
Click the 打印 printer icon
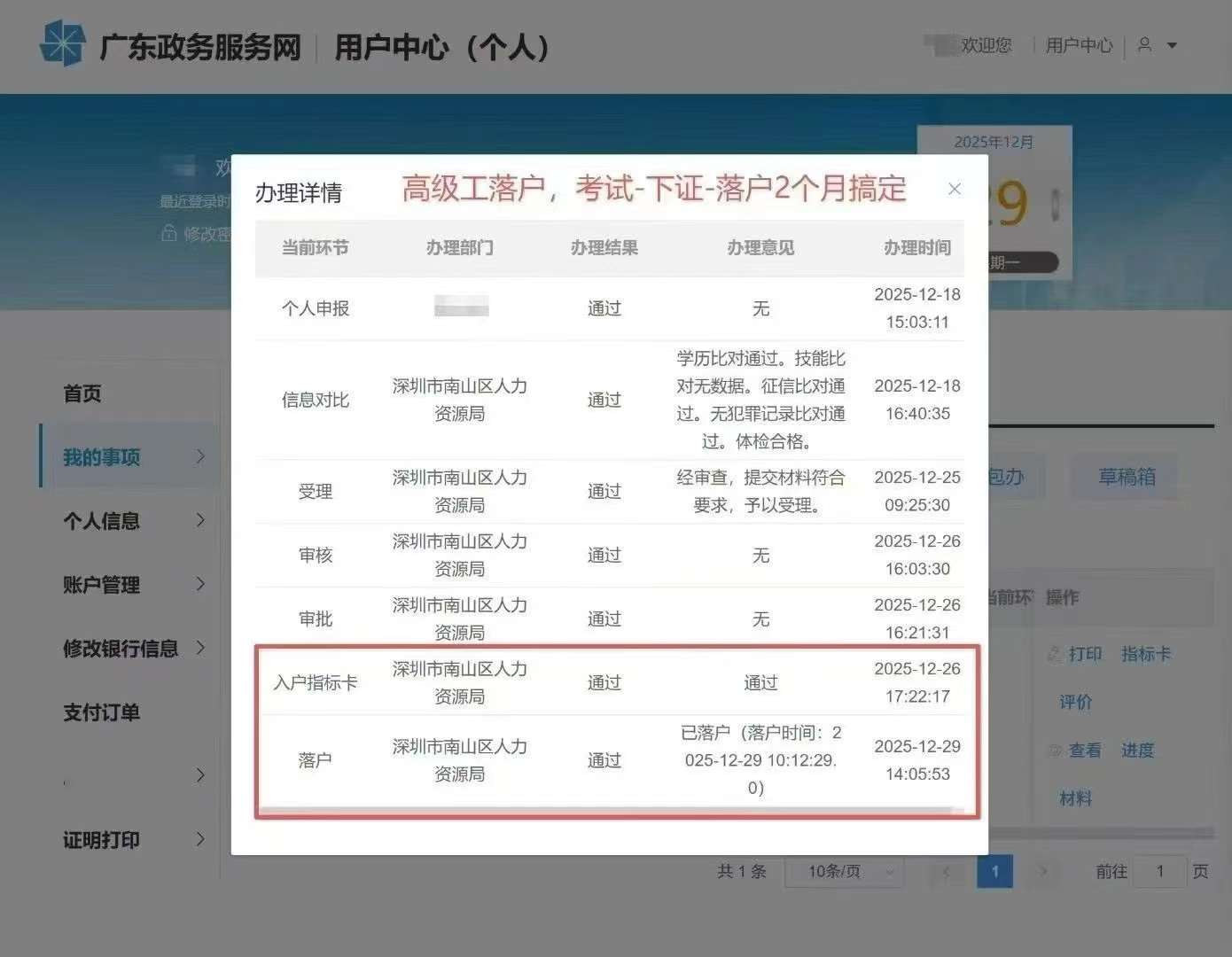1055,654
